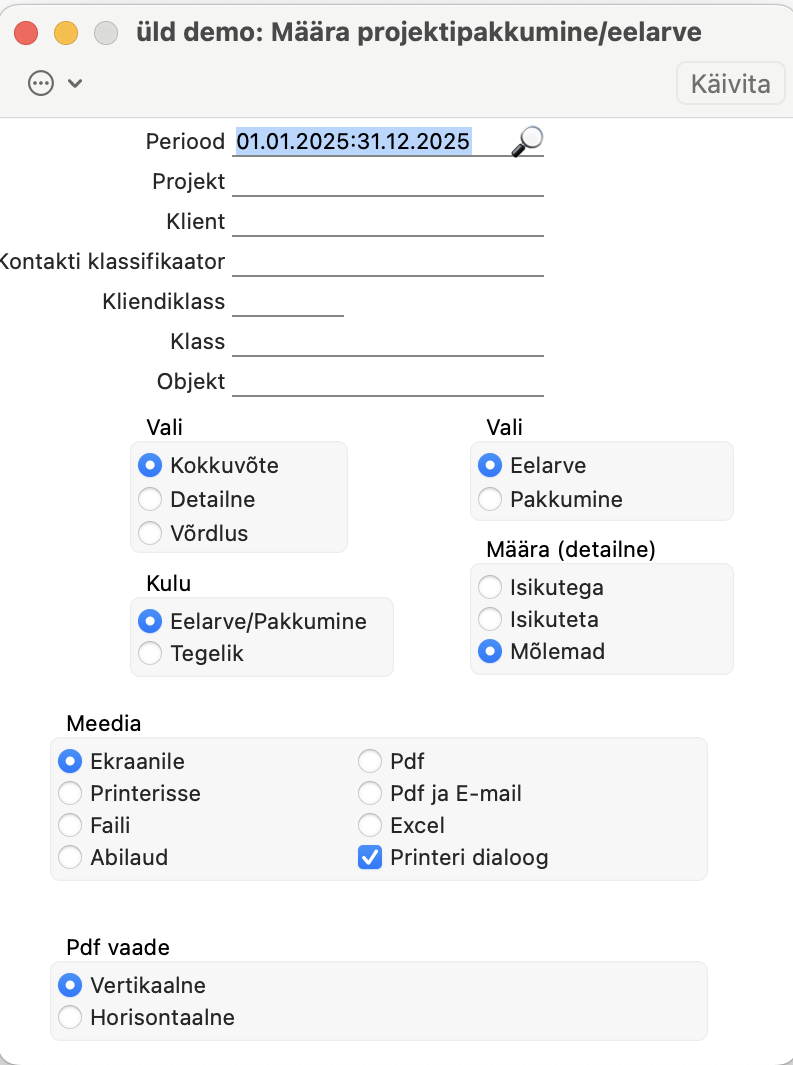Choose the Võrdlus radio option

click(150, 533)
